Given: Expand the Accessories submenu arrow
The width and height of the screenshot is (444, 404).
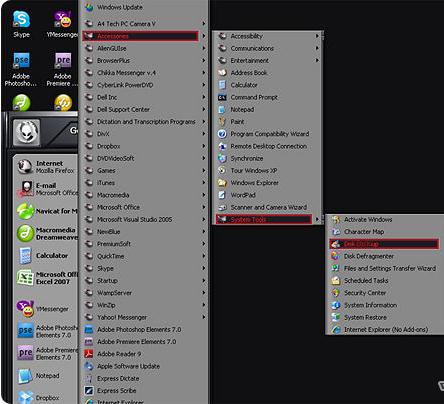Looking at the screenshot, I should click(204, 36).
